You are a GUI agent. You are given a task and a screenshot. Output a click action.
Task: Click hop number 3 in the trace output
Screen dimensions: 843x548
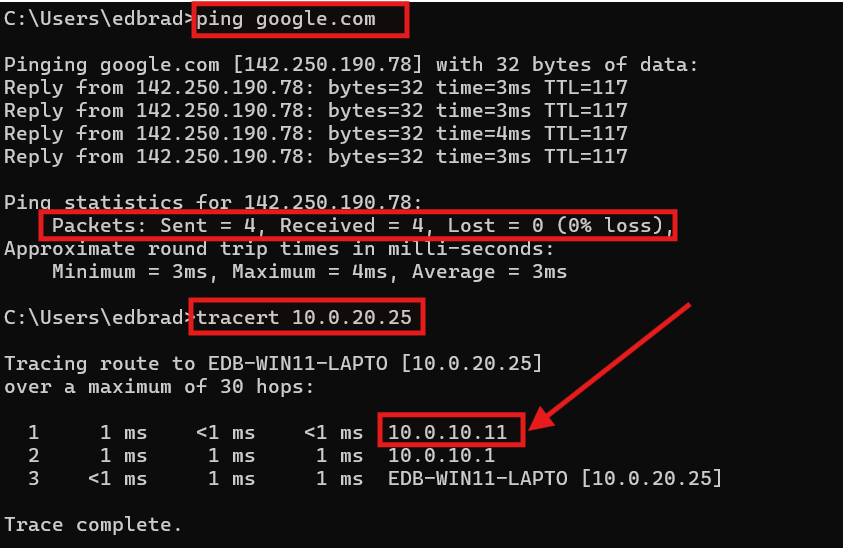tap(33, 478)
